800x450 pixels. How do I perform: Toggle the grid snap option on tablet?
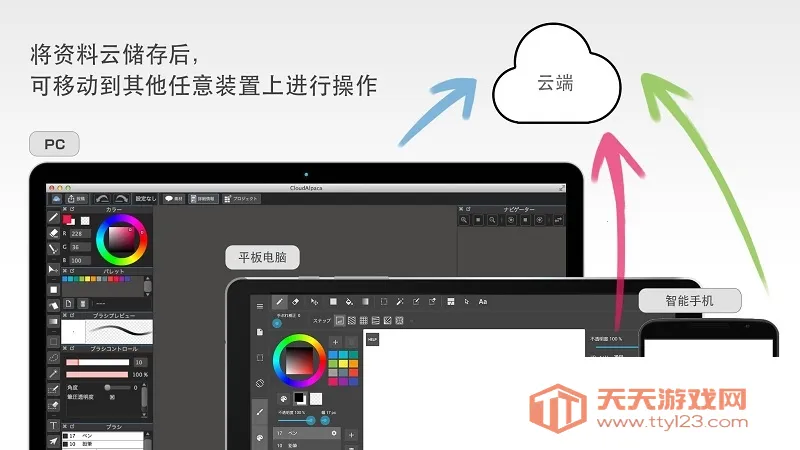pyautogui.click(x=364, y=320)
